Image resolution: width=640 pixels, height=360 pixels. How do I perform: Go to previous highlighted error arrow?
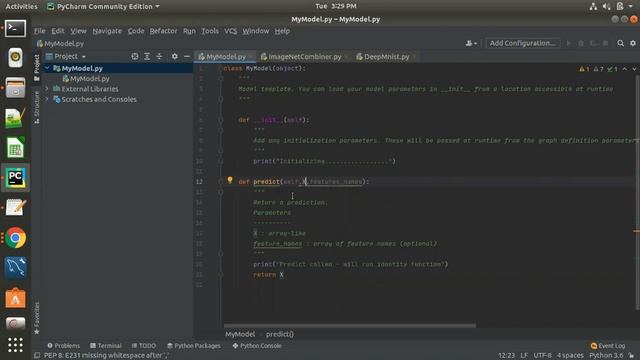pos(625,69)
